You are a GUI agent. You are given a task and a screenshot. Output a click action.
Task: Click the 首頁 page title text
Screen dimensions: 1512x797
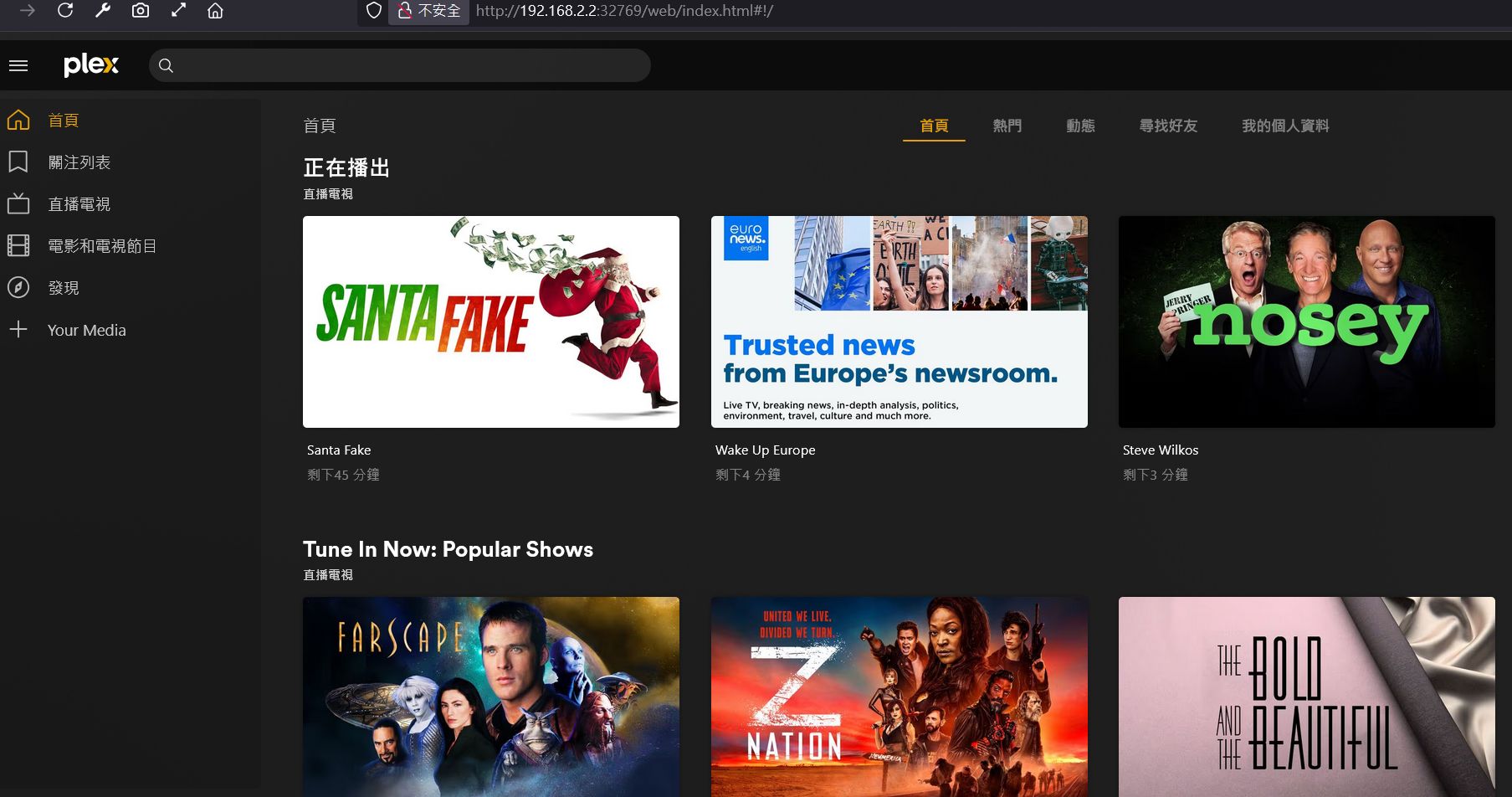320,126
